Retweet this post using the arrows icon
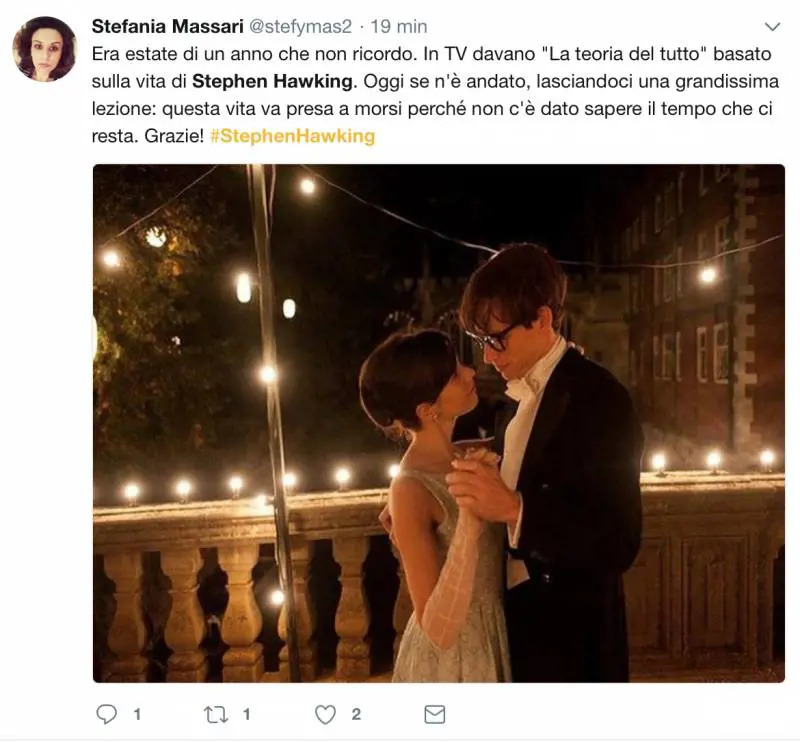The width and height of the screenshot is (800, 743). coord(216,714)
